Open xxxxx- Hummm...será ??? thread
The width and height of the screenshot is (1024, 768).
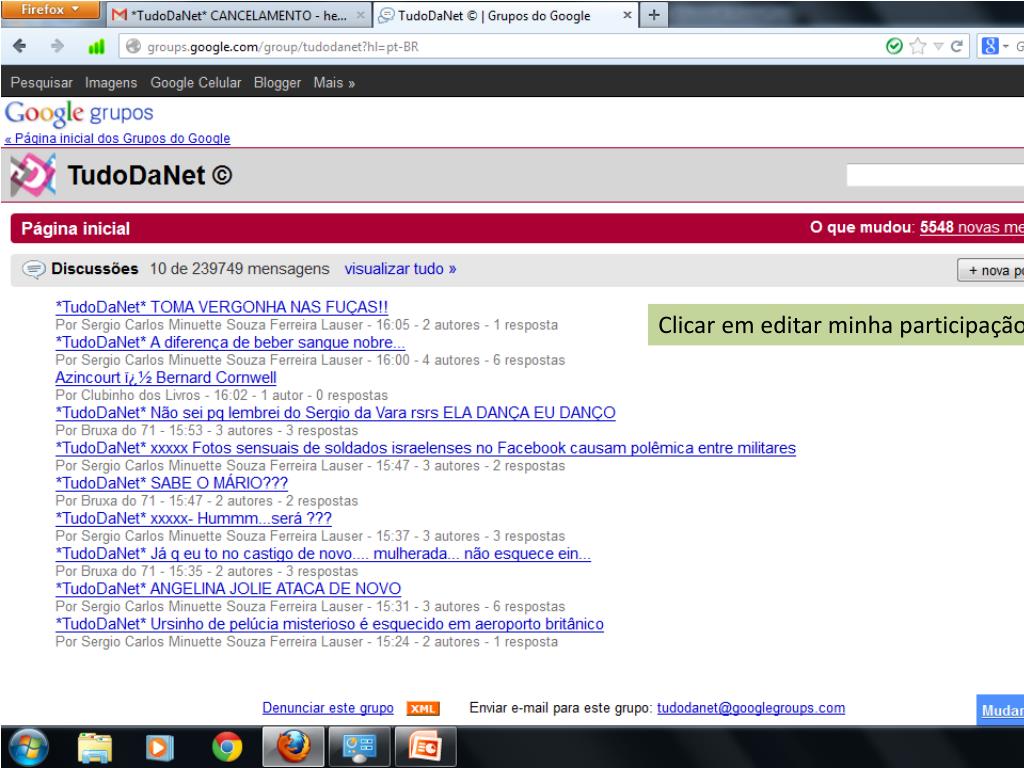coord(193,519)
